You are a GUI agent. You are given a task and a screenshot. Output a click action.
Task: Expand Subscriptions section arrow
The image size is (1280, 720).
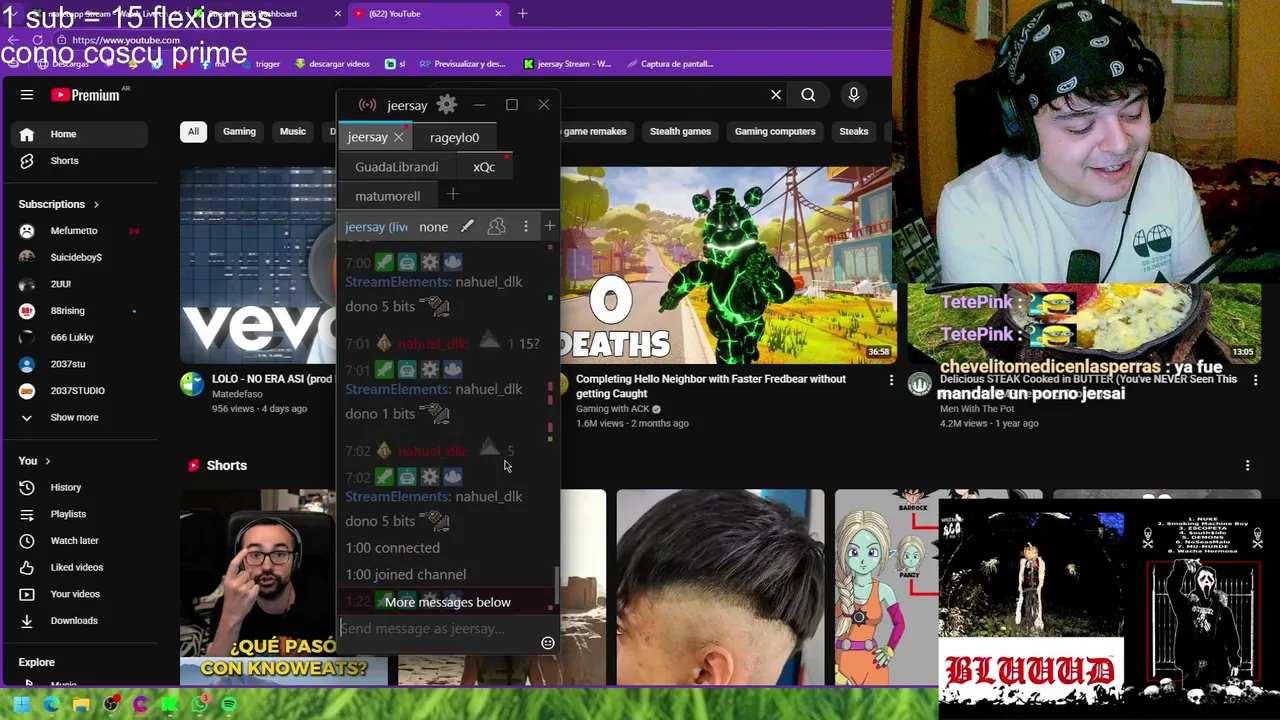[x=96, y=204]
